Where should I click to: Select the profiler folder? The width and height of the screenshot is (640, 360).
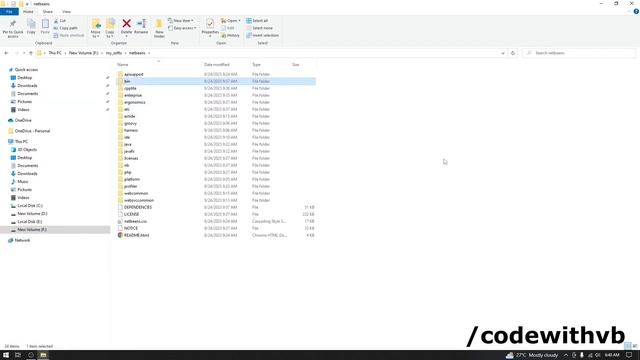[x=131, y=186]
